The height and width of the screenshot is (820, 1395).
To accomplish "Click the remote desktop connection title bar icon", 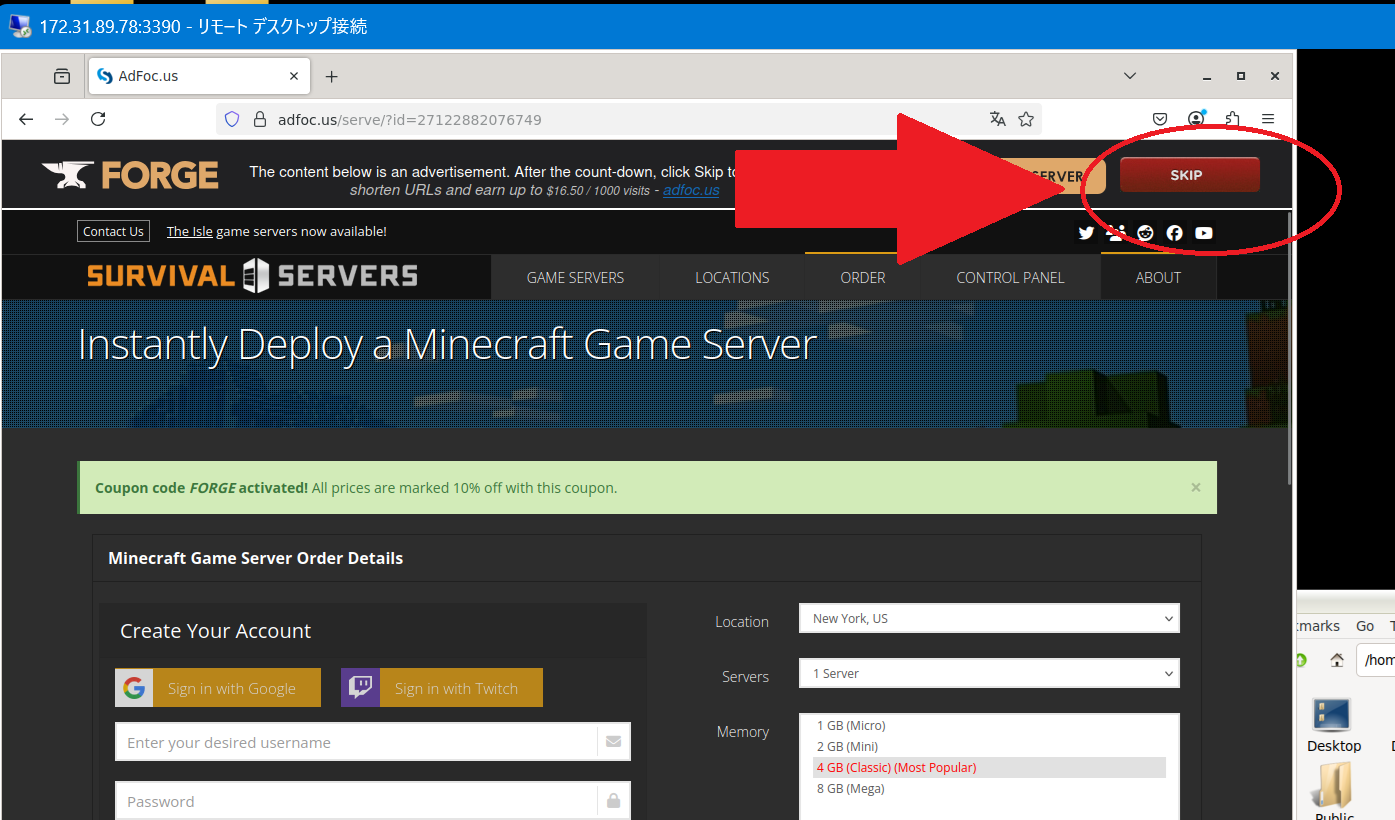I will coord(19,26).
